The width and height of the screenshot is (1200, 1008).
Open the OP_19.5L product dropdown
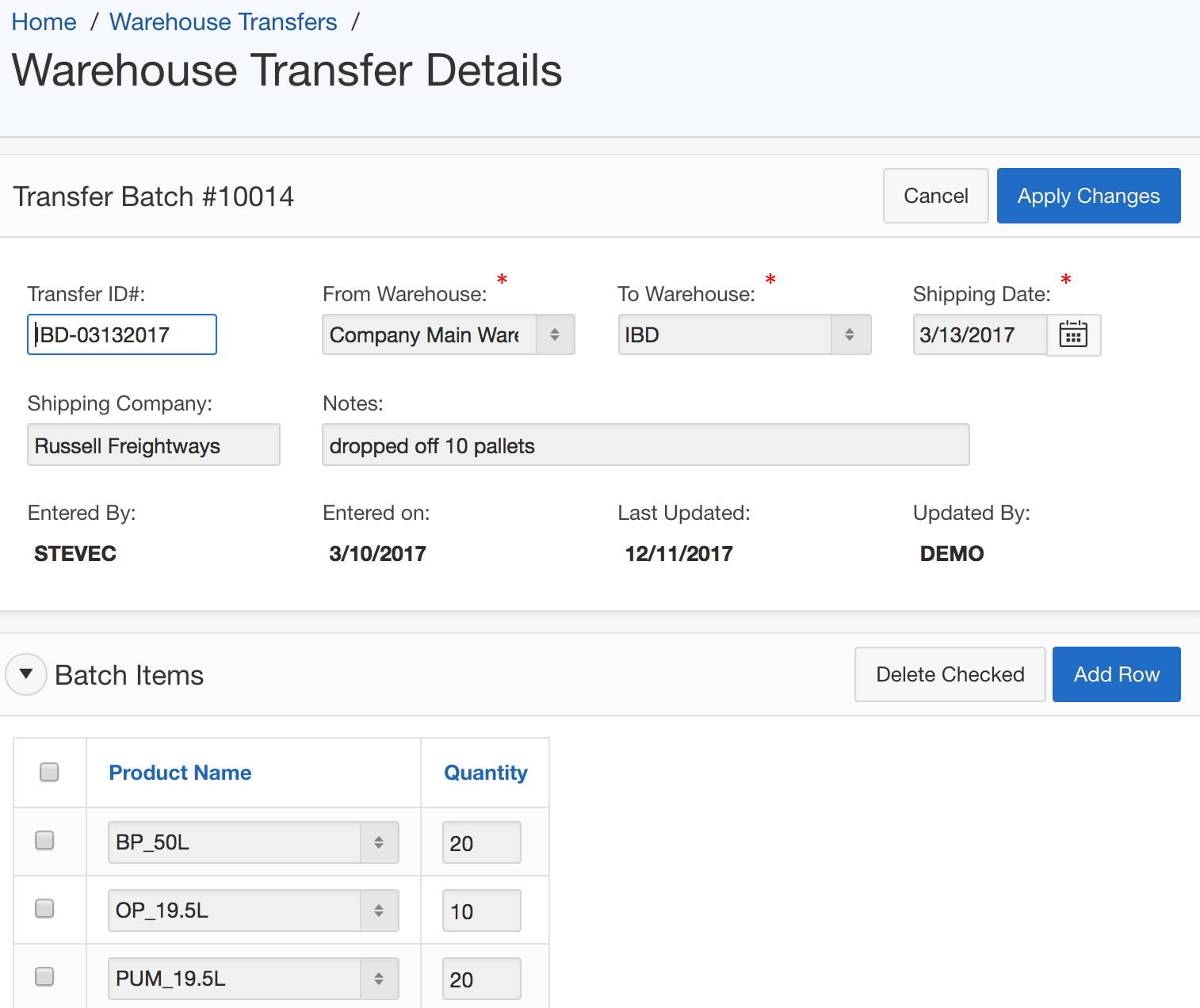click(253, 911)
